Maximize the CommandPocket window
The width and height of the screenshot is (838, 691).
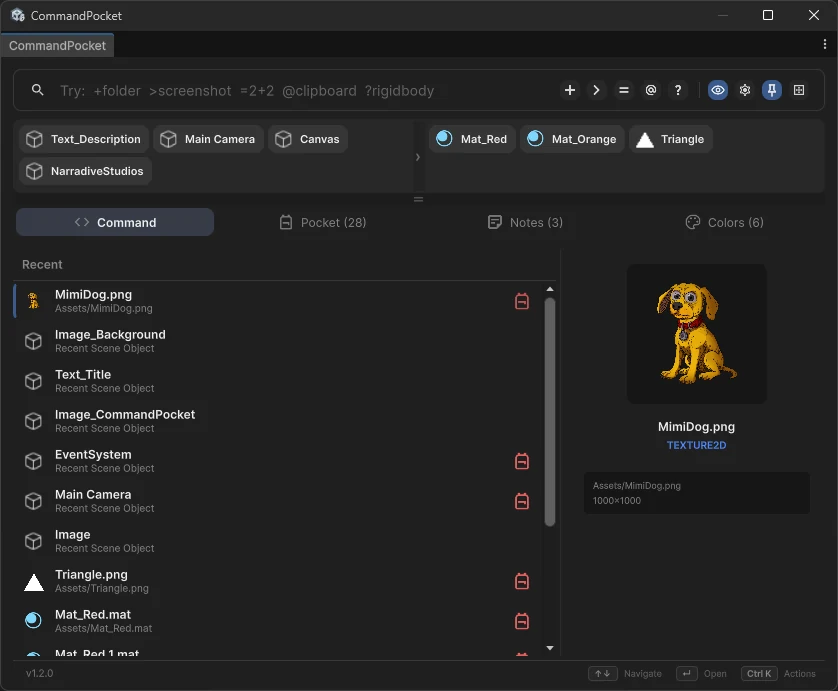[x=767, y=15]
